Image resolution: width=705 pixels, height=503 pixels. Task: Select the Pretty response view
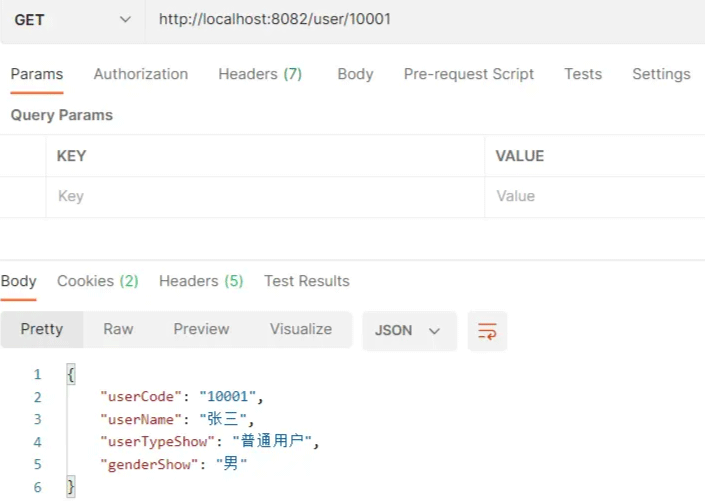(42, 329)
